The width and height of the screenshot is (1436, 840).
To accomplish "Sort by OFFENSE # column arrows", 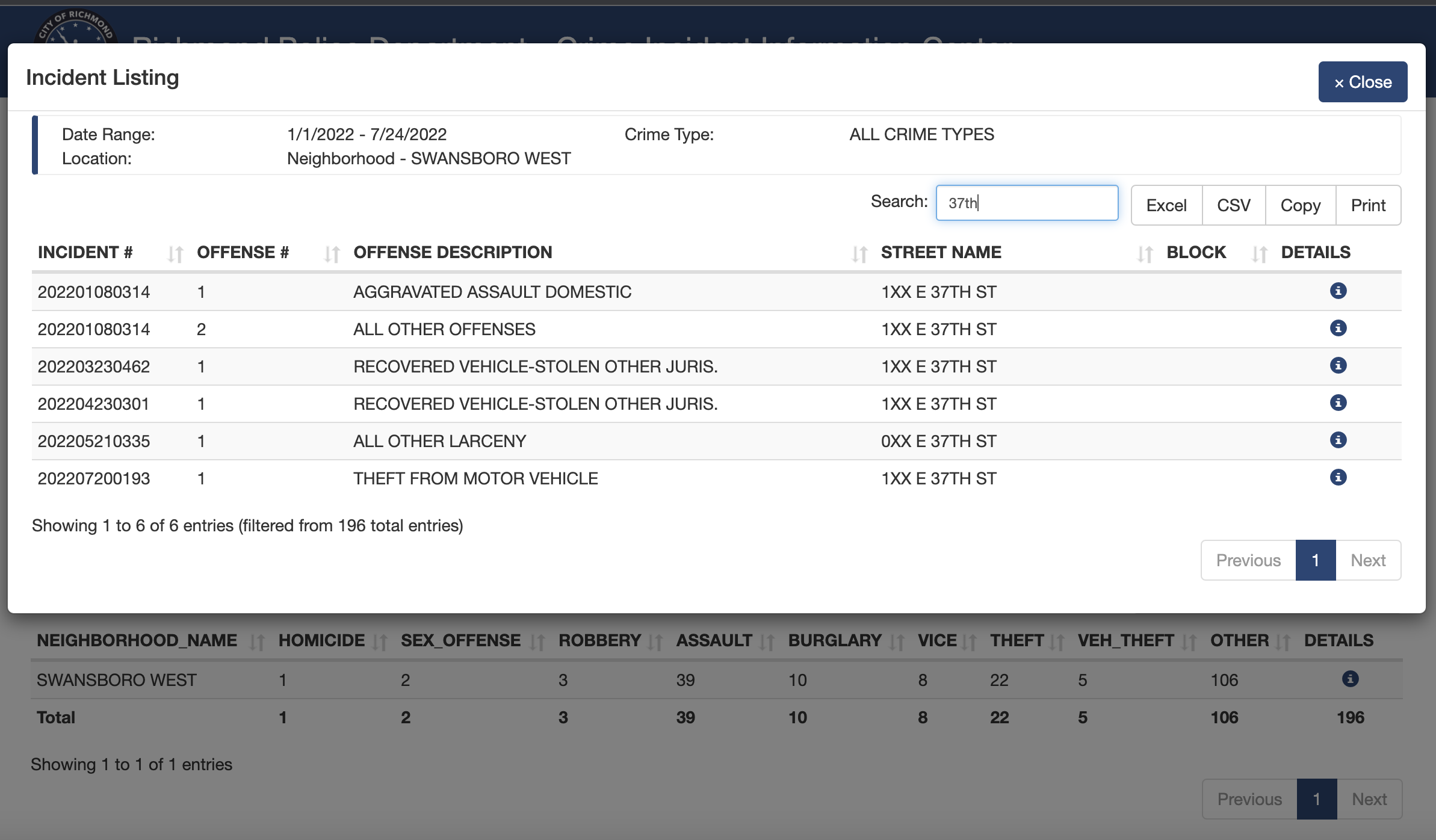I will pyautogui.click(x=332, y=254).
